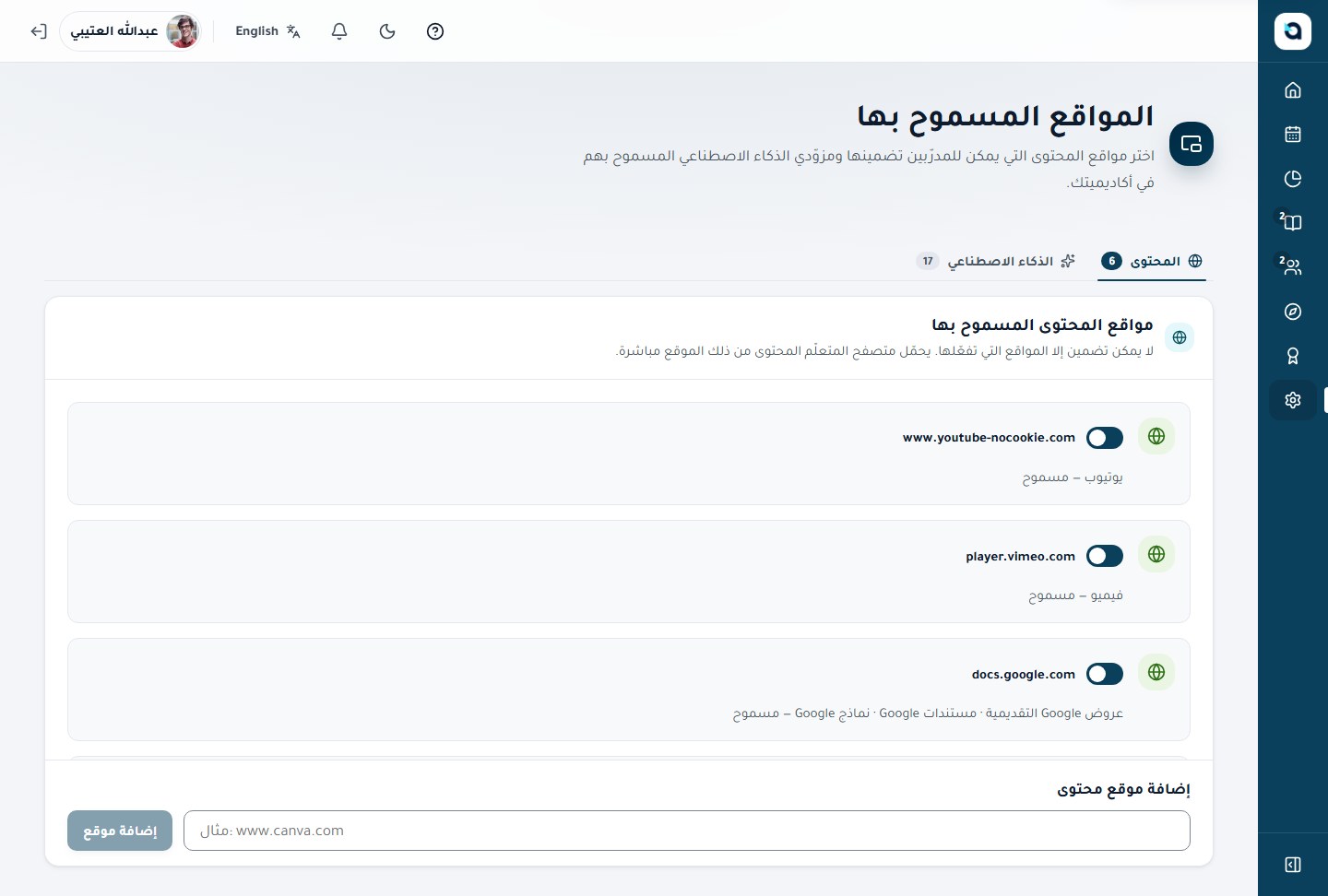The image size is (1328, 896).
Task: Select the المحتوى tab
Action: 1152,261
